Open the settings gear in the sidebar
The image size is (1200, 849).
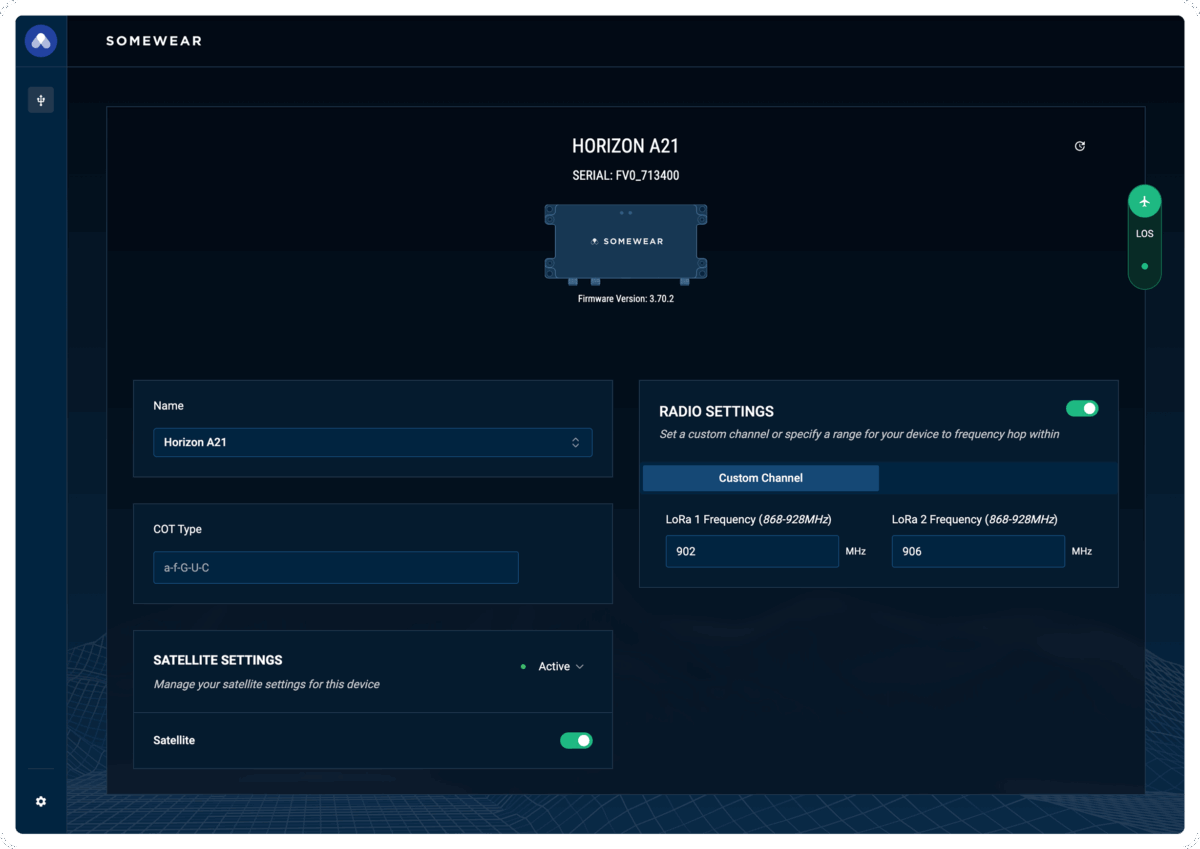pos(41,801)
